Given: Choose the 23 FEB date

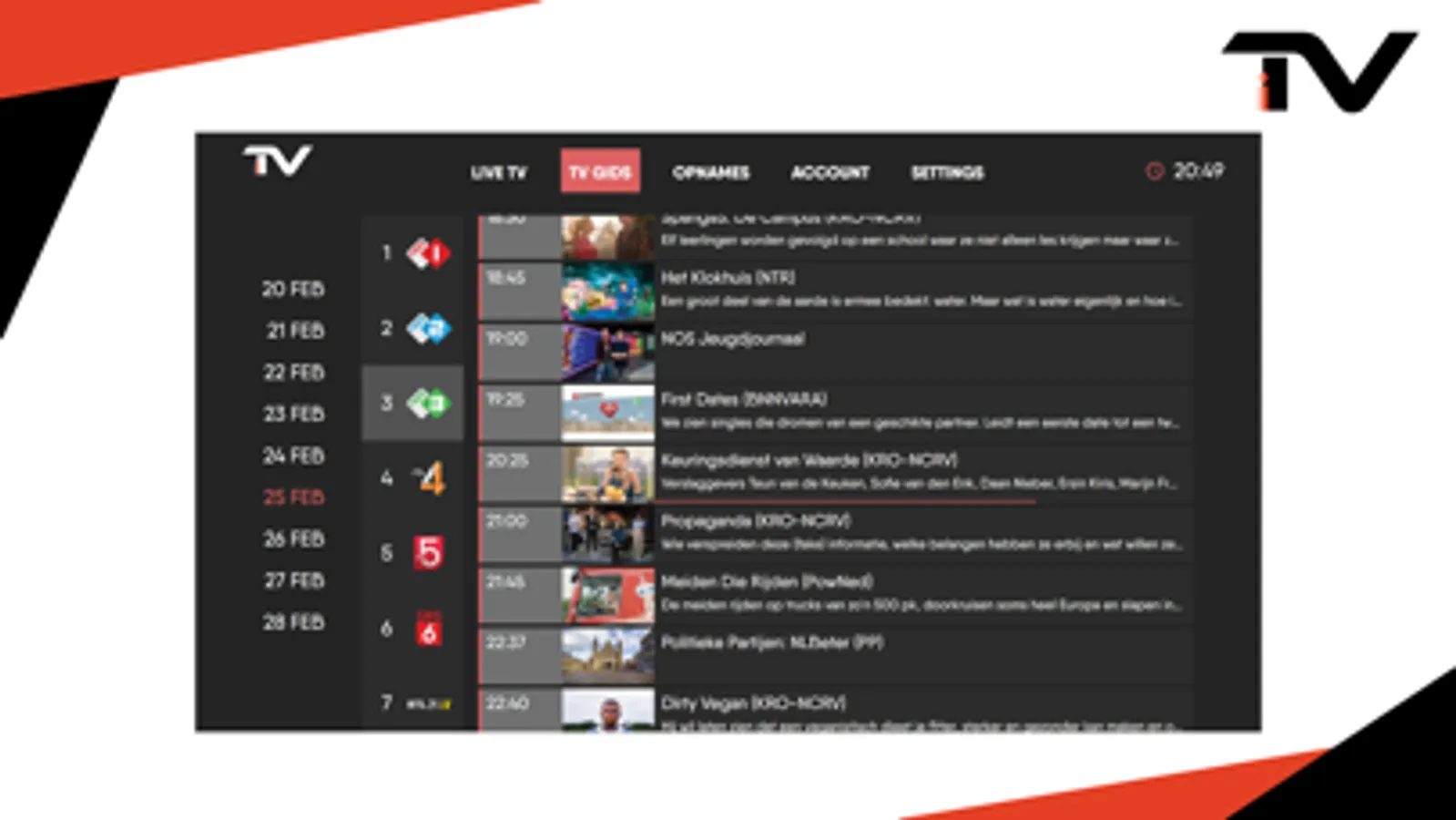Looking at the screenshot, I should point(293,414).
